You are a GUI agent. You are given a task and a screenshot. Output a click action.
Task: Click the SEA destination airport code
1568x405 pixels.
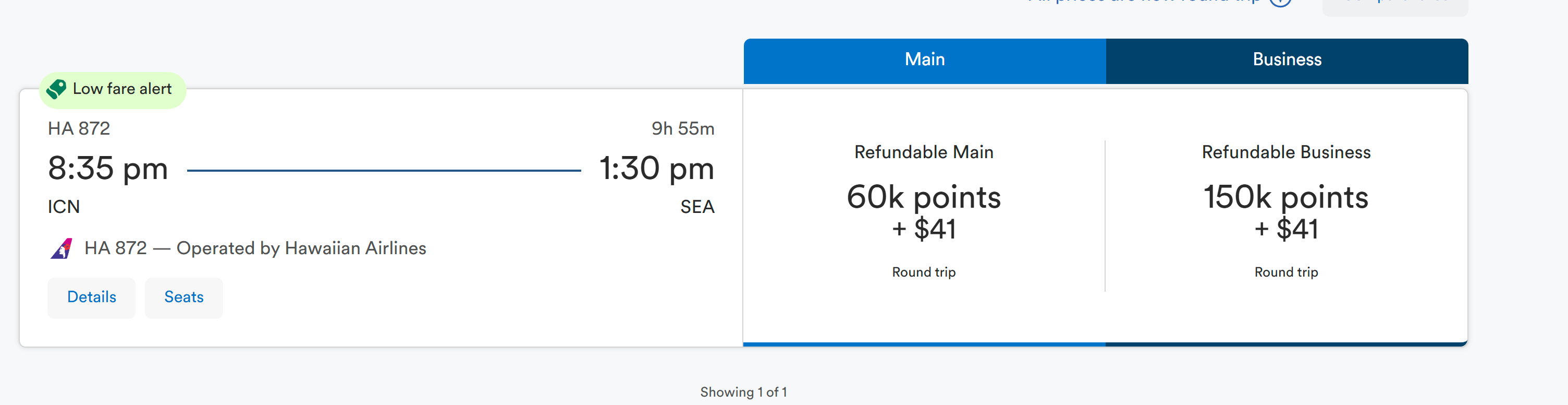pyautogui.click(x=697, y=207)
